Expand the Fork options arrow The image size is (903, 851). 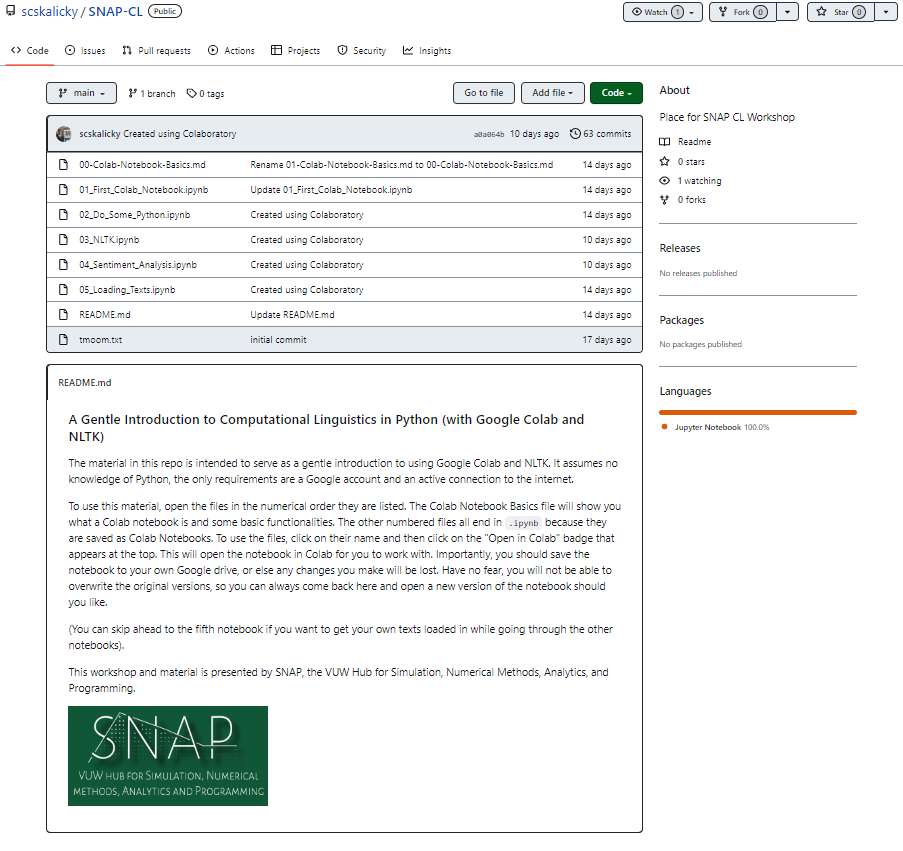pos(787,12)
